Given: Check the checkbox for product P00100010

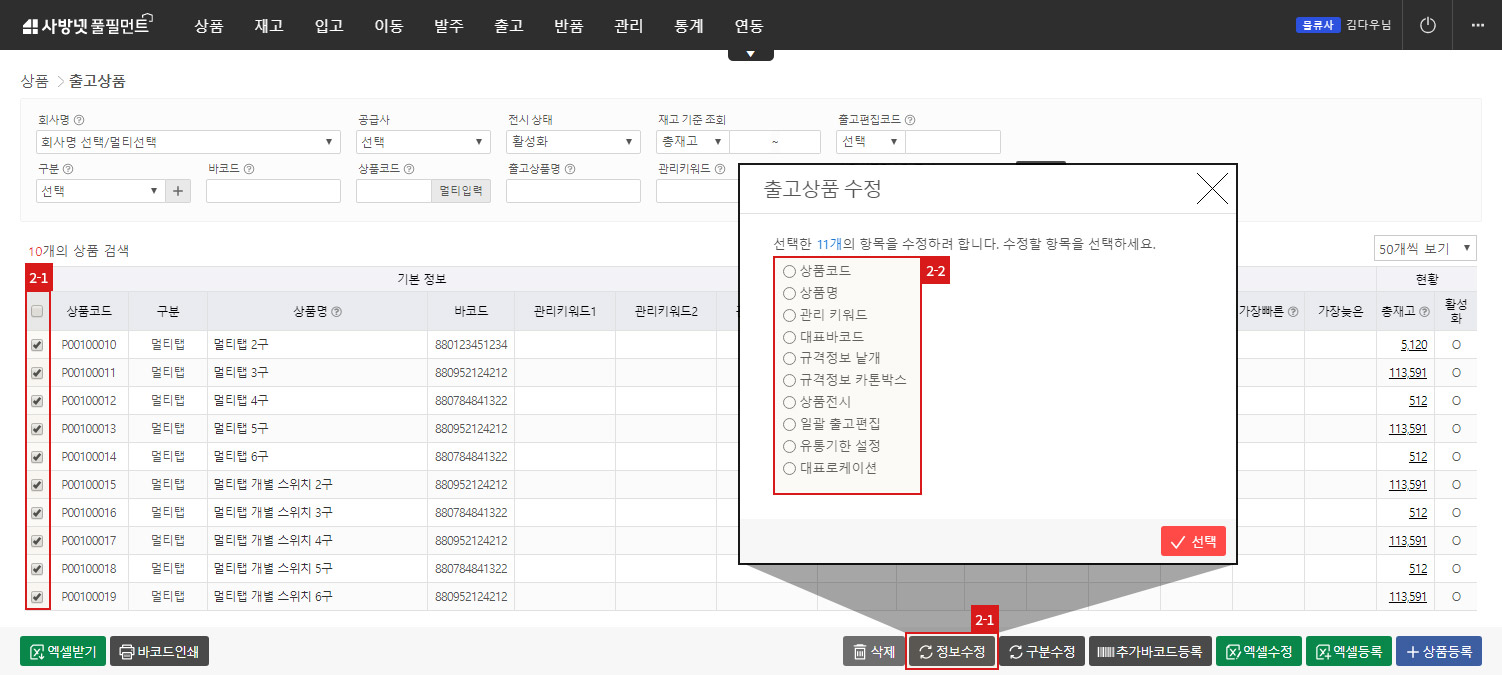Looking at the screenshot, I should 36,345.
